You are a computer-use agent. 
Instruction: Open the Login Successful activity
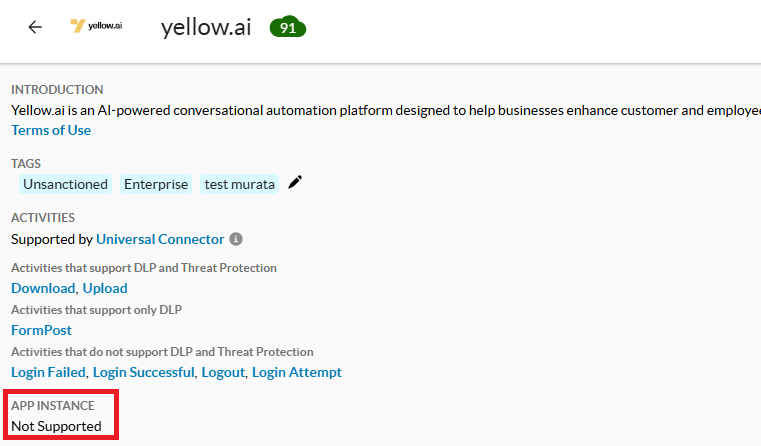tap(144, 372)
